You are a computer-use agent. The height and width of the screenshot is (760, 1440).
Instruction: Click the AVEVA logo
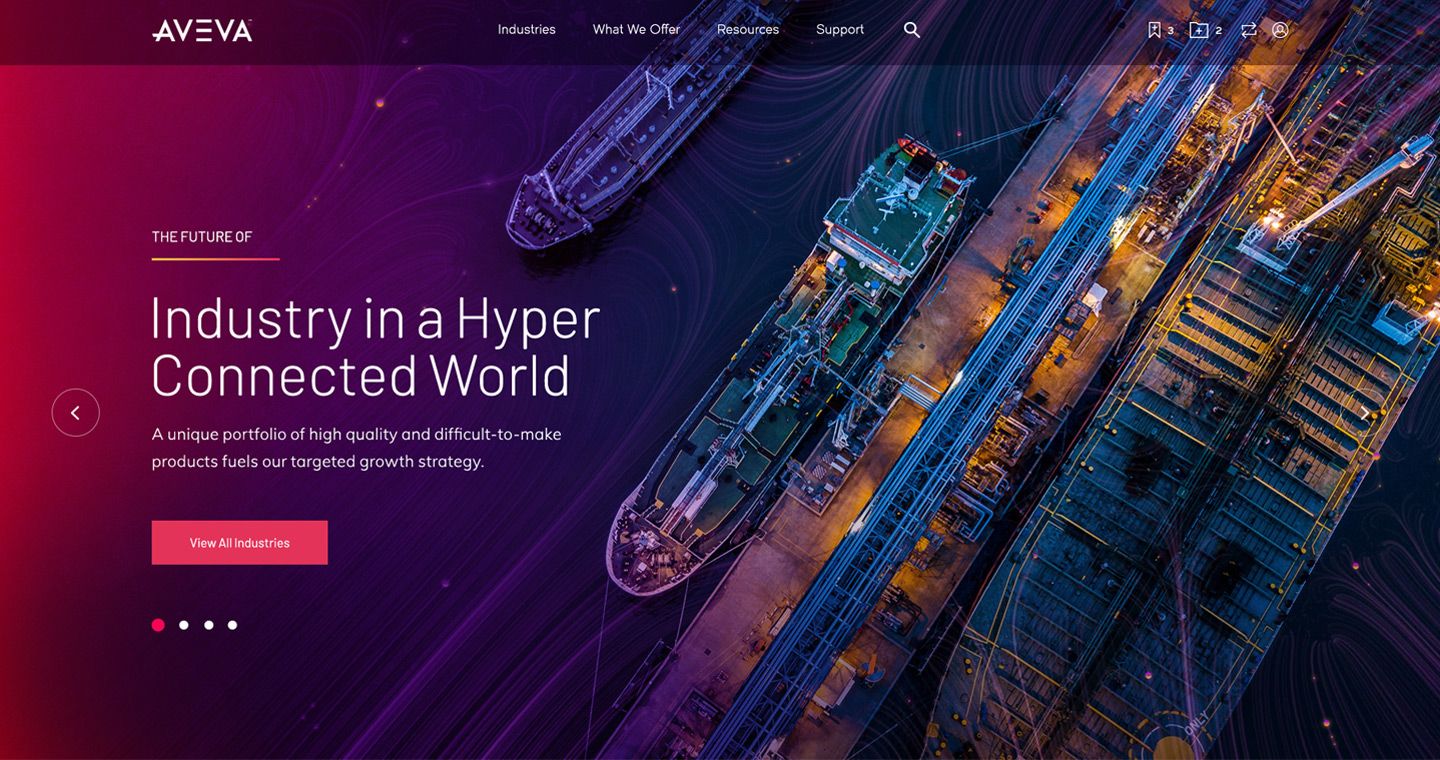(x=202, y=30)
